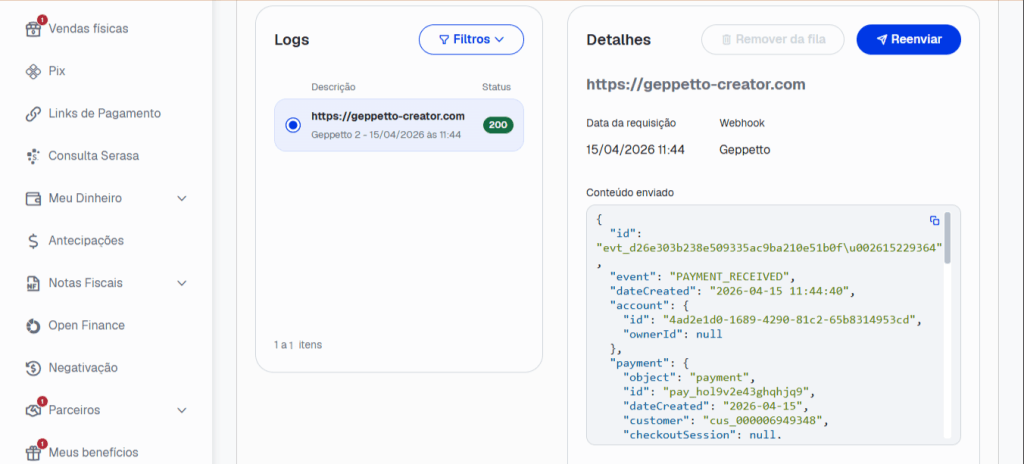
Task: Click the Reenviar button
Action: pyautogui.click(x=908, y=39)
